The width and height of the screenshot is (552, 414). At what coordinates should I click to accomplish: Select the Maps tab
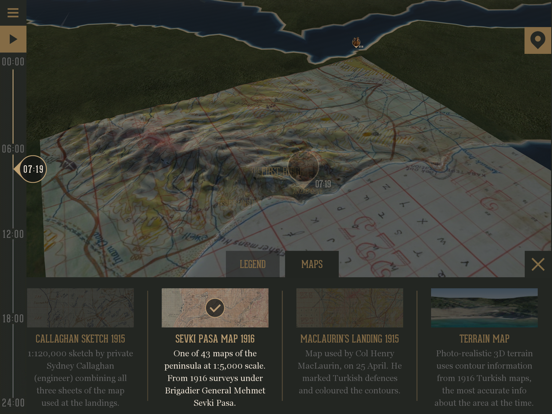[x=312, y=264]
